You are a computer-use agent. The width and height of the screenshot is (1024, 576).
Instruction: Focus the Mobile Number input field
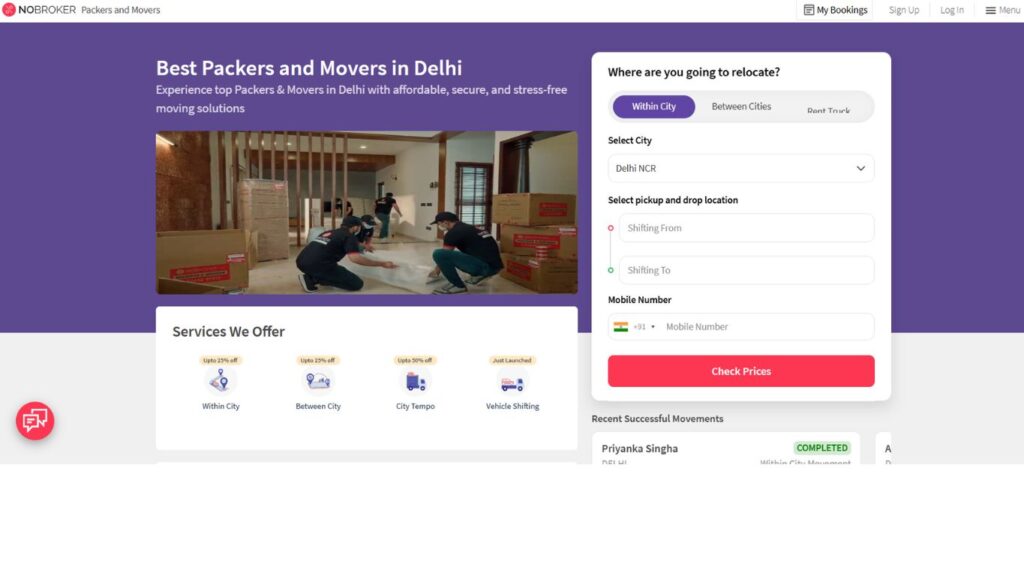click(x=765, y=327)
